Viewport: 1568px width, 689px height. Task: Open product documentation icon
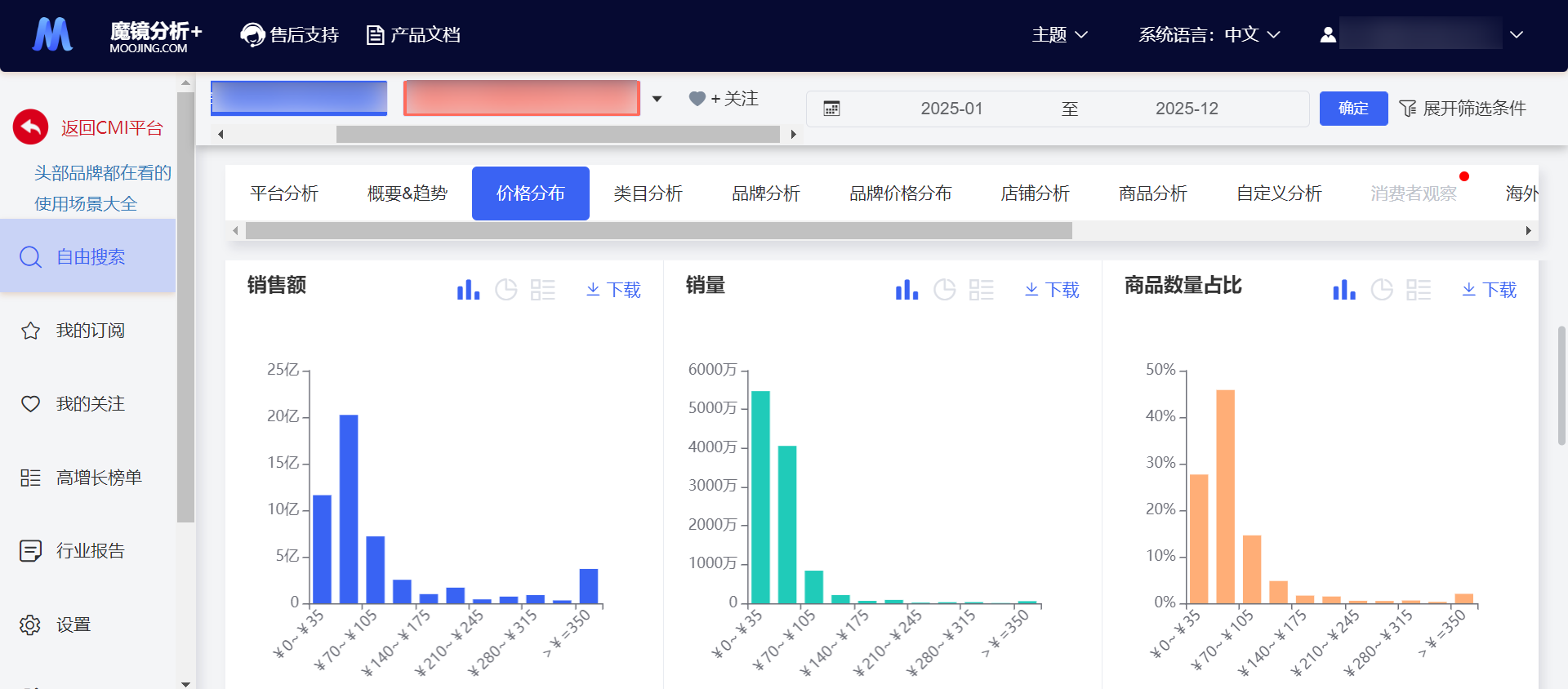click(375, 35)
